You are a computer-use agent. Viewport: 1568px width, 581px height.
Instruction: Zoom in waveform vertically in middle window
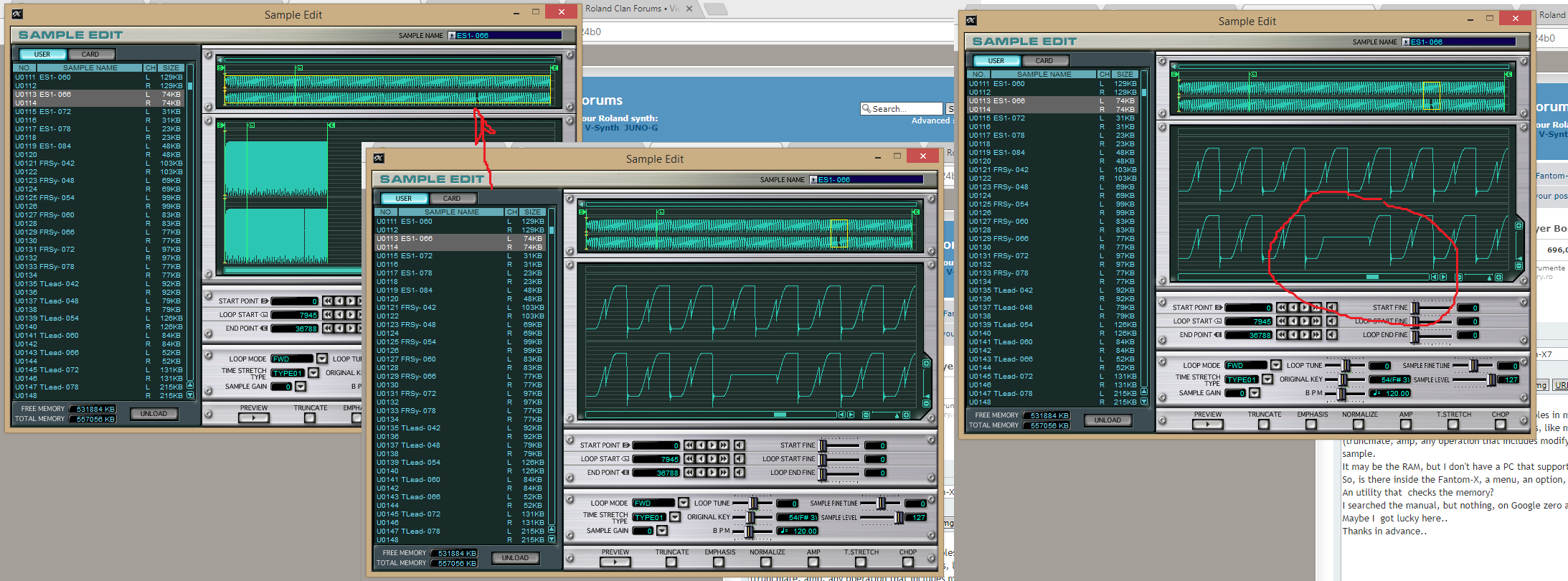point(926,364)
